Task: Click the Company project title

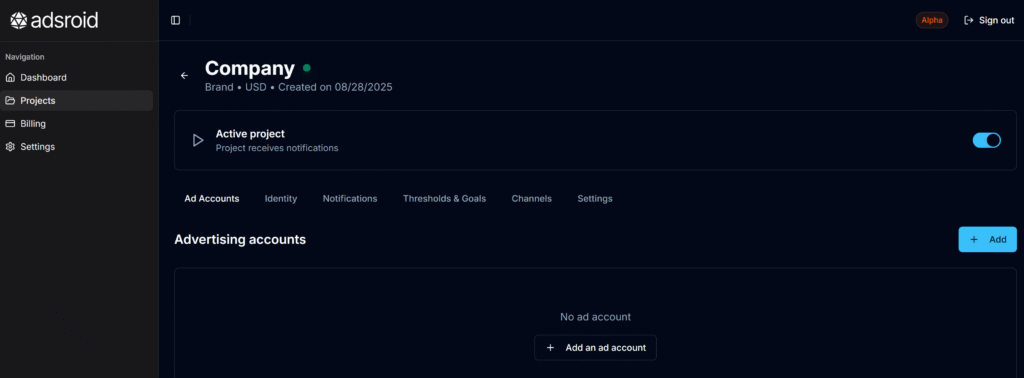Action: (250, 69)
